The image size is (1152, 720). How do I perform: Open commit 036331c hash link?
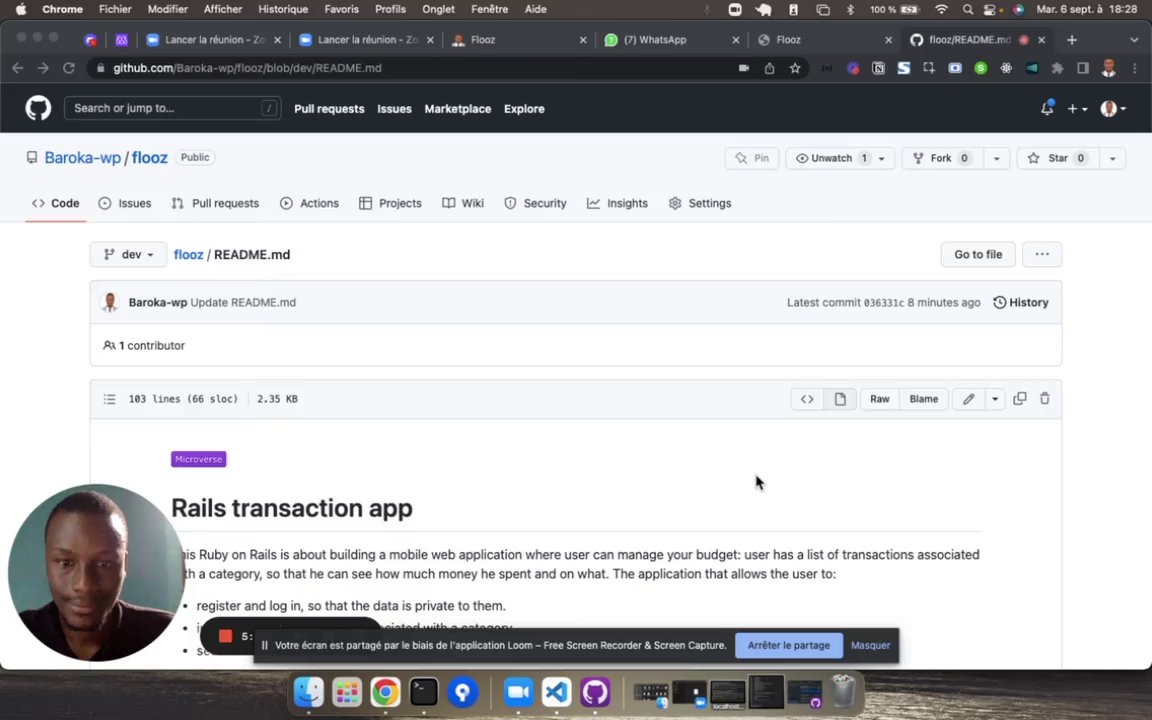tap(883, 303)
